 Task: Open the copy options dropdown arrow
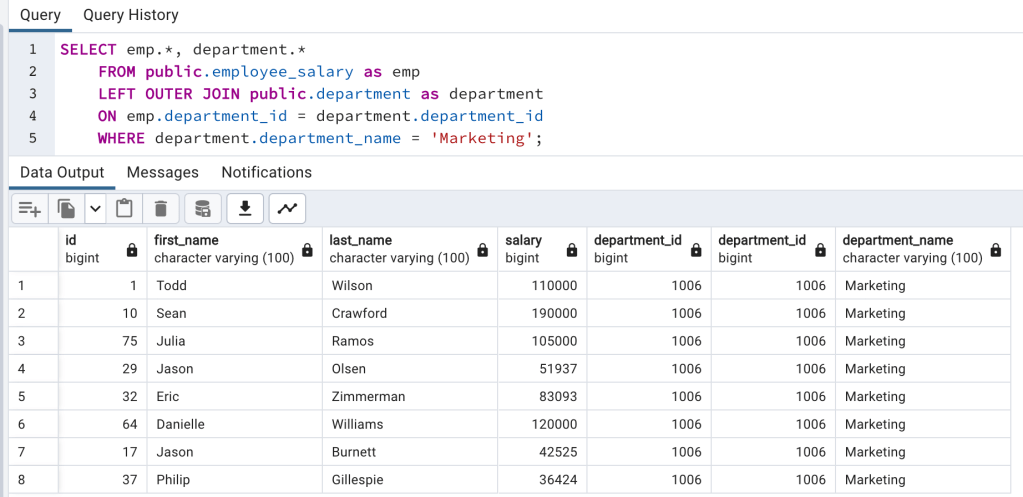[95, 209]
